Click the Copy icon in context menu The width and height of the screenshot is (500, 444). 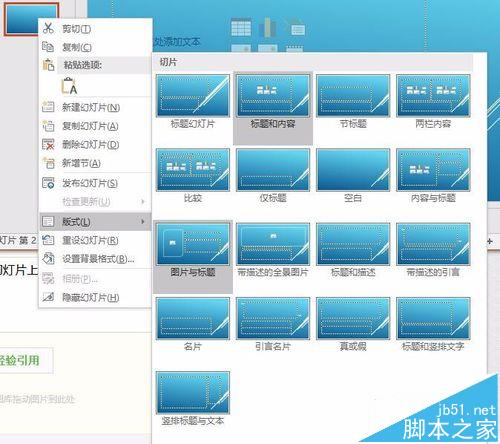tap(48, 47)
